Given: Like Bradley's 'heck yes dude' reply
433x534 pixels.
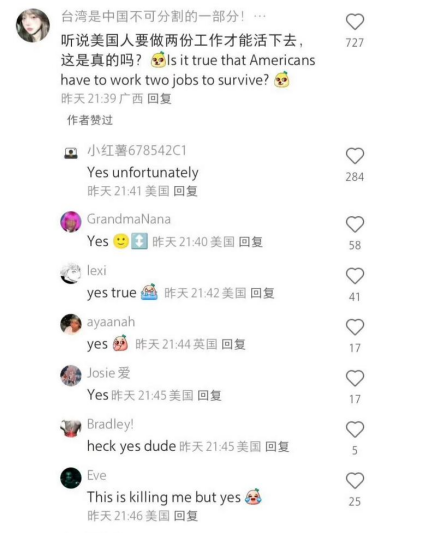Looking at the screenshot, I should (x=355, y=429).
